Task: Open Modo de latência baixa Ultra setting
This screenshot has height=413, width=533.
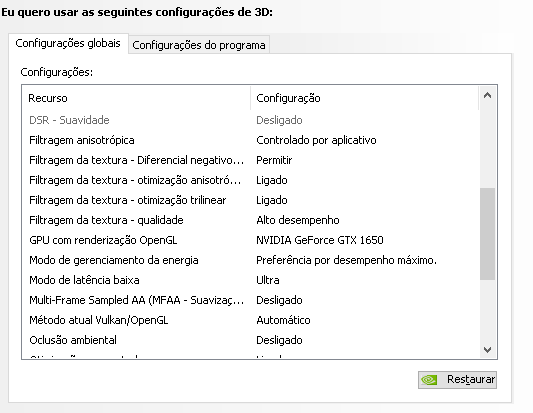Action: coord(268,280)
